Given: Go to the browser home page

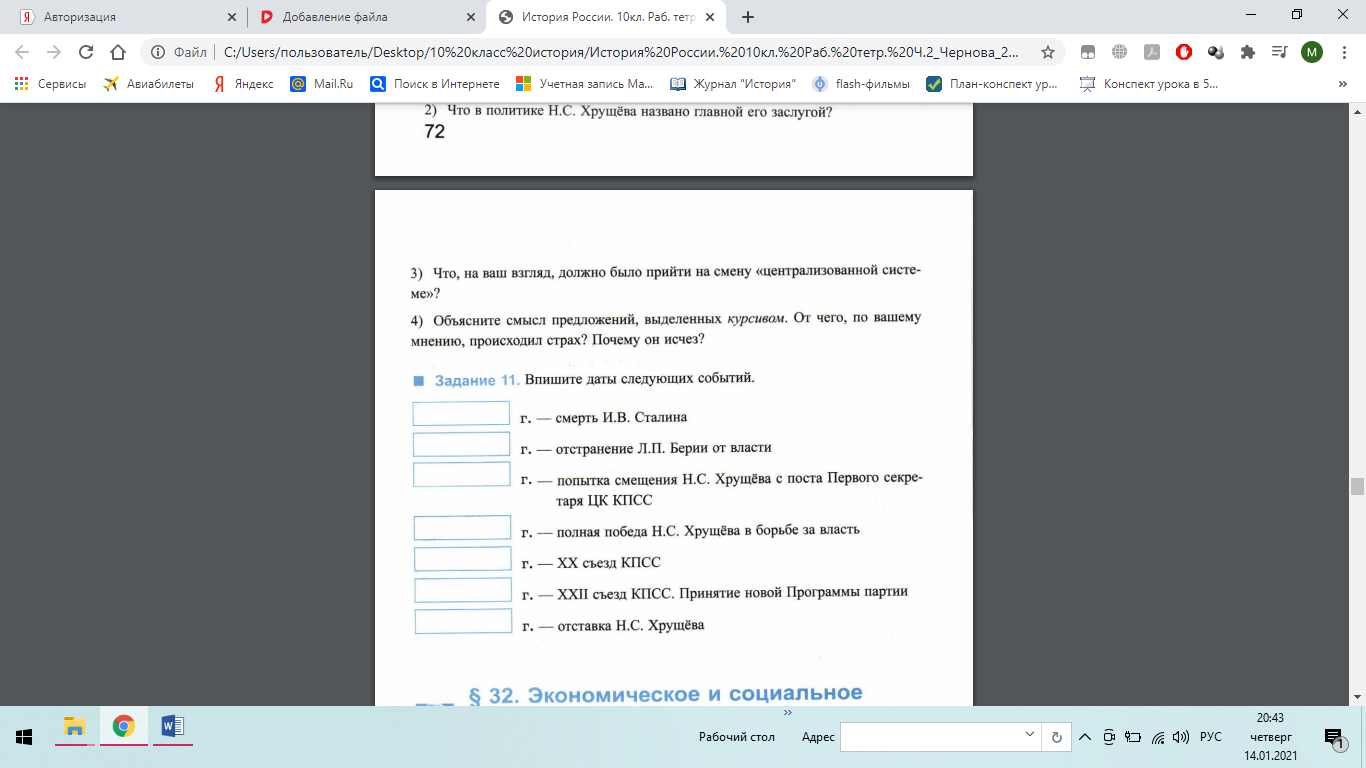Looking at the screenshot, I should pos(118,52).
